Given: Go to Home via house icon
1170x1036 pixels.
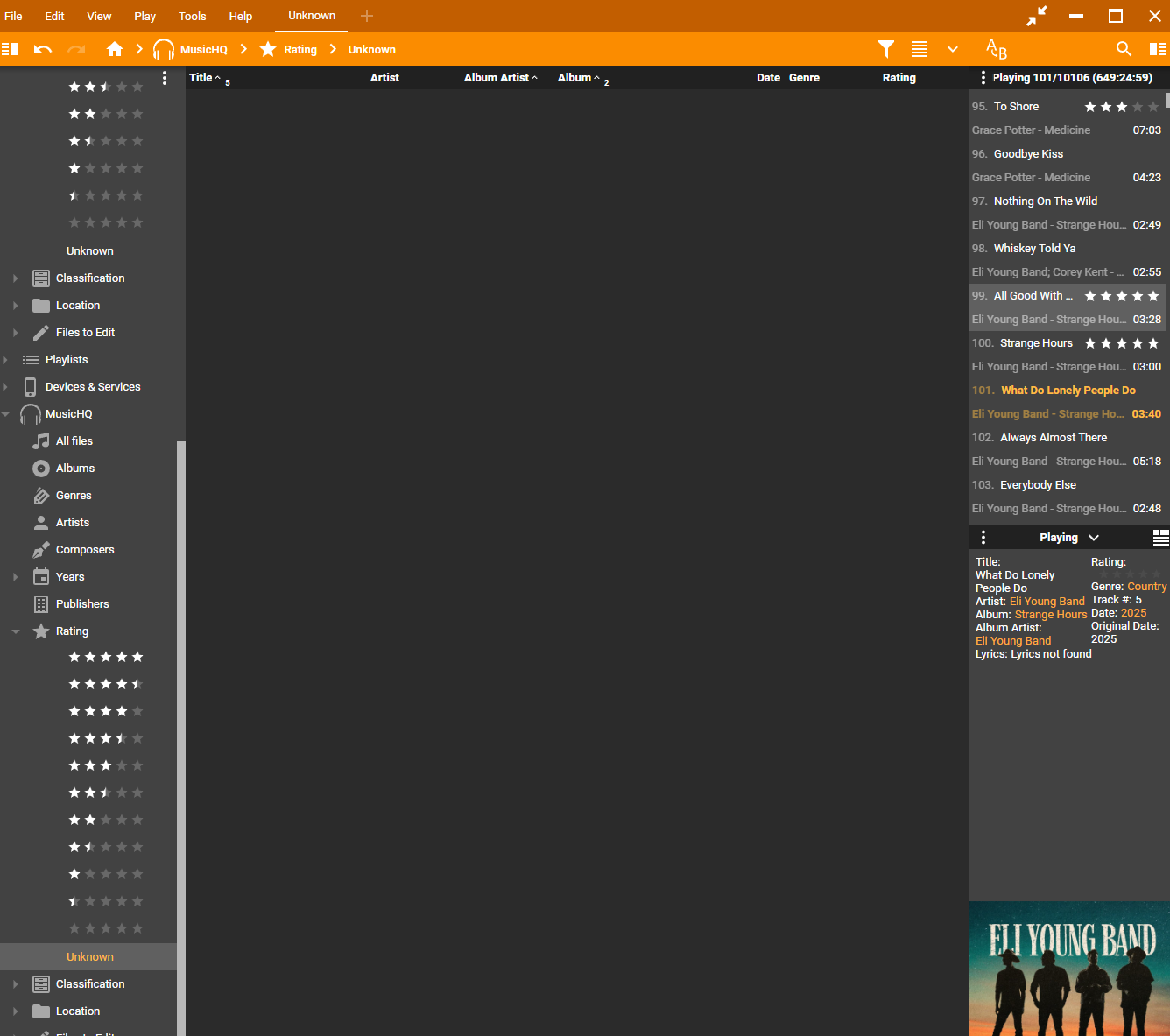Looking at the screenshot, I should 115,49.
